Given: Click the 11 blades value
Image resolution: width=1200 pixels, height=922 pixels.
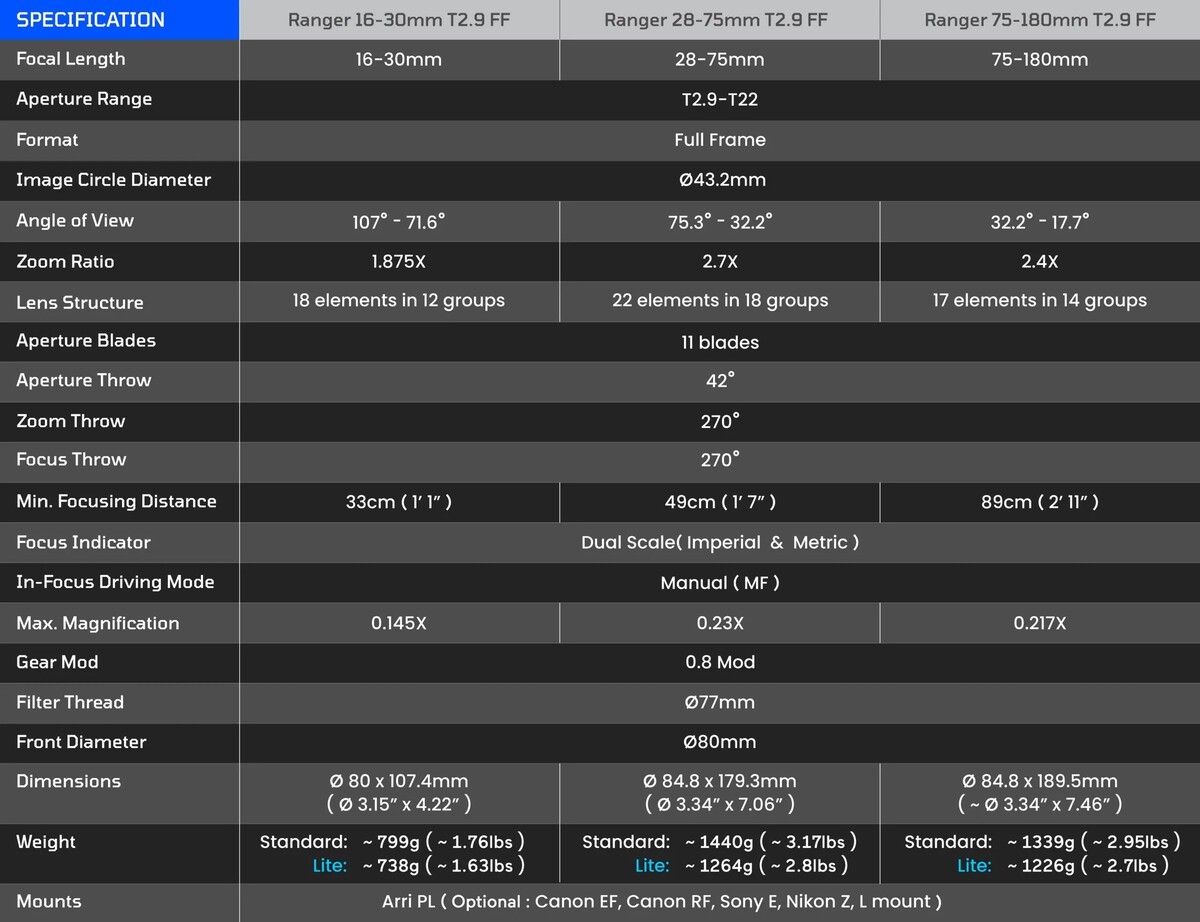Looking at the screenshot, I should 719,342.
